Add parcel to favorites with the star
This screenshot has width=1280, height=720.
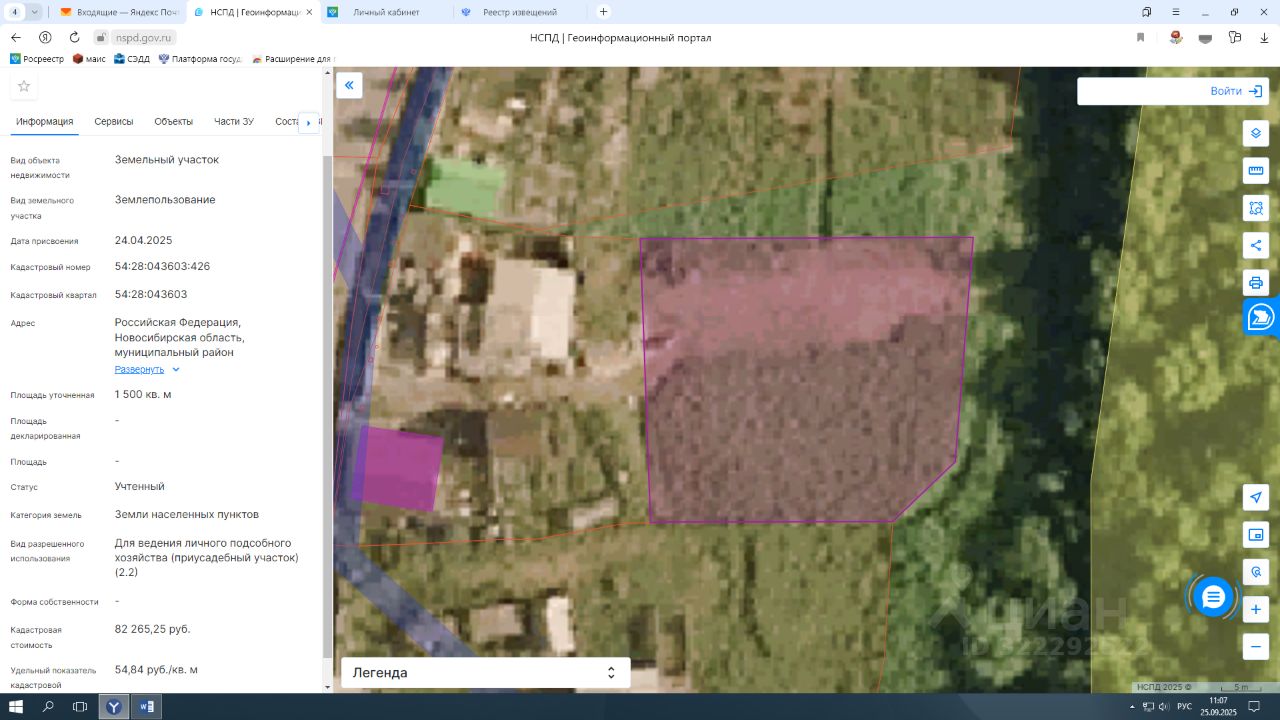(24, 87)
